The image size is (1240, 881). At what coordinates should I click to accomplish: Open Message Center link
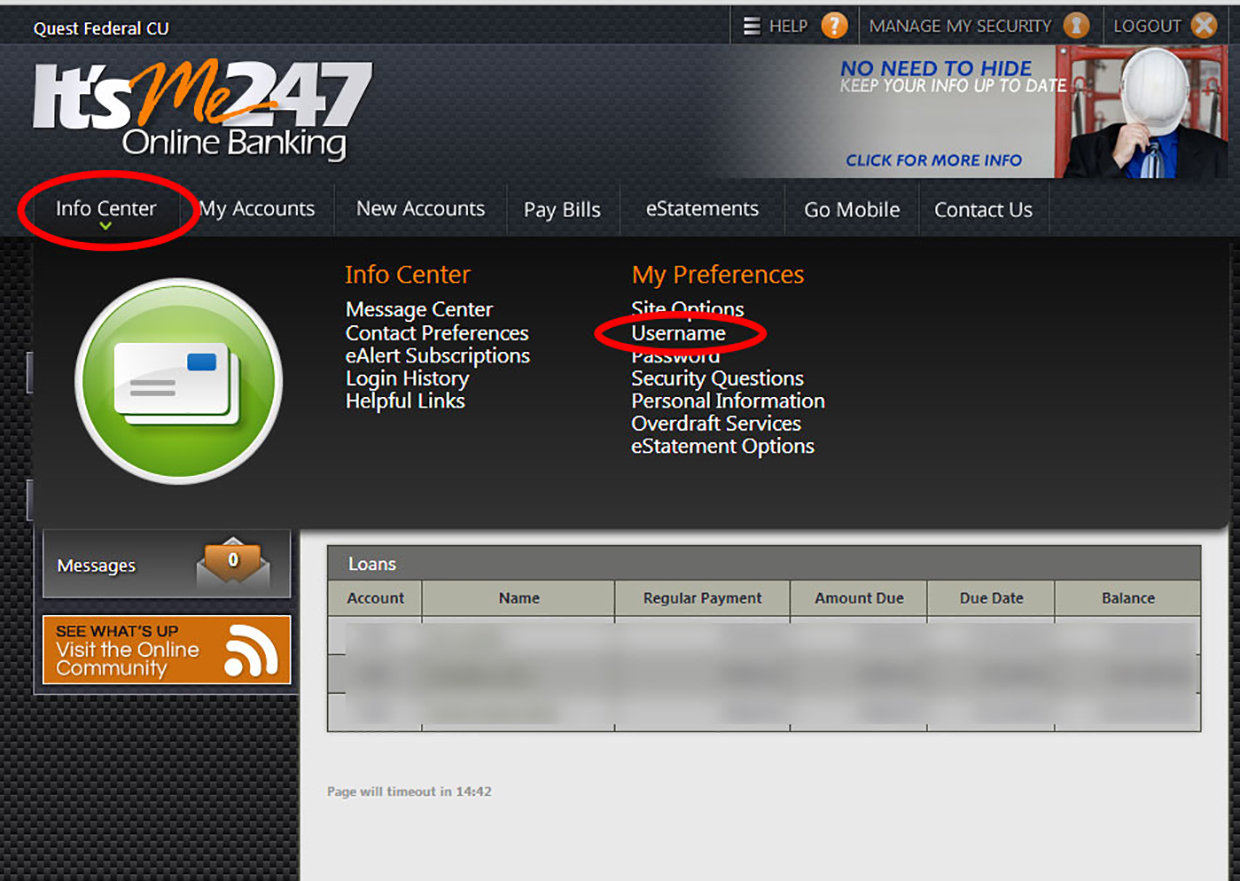click(419, 310)
